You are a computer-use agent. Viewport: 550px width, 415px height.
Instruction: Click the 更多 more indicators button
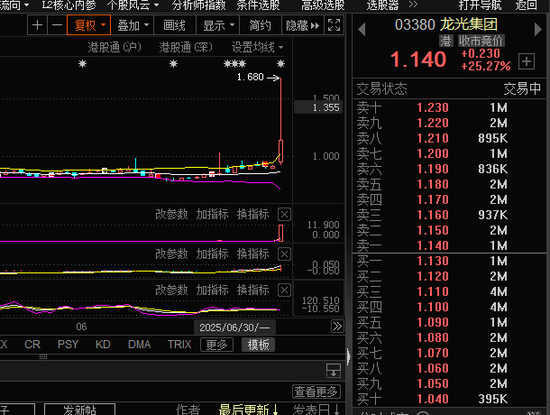[x=217, y=345]
